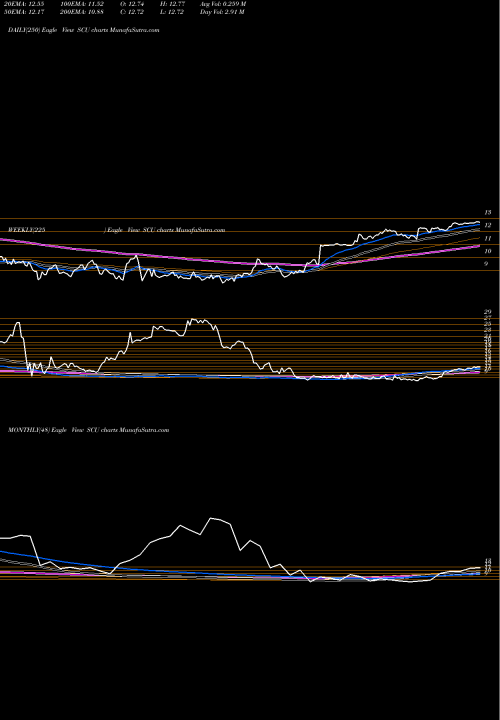Click the 50EMA: 12.17 value
The image size is (500, 720).
pyautogui.click(x=26, y=12)
